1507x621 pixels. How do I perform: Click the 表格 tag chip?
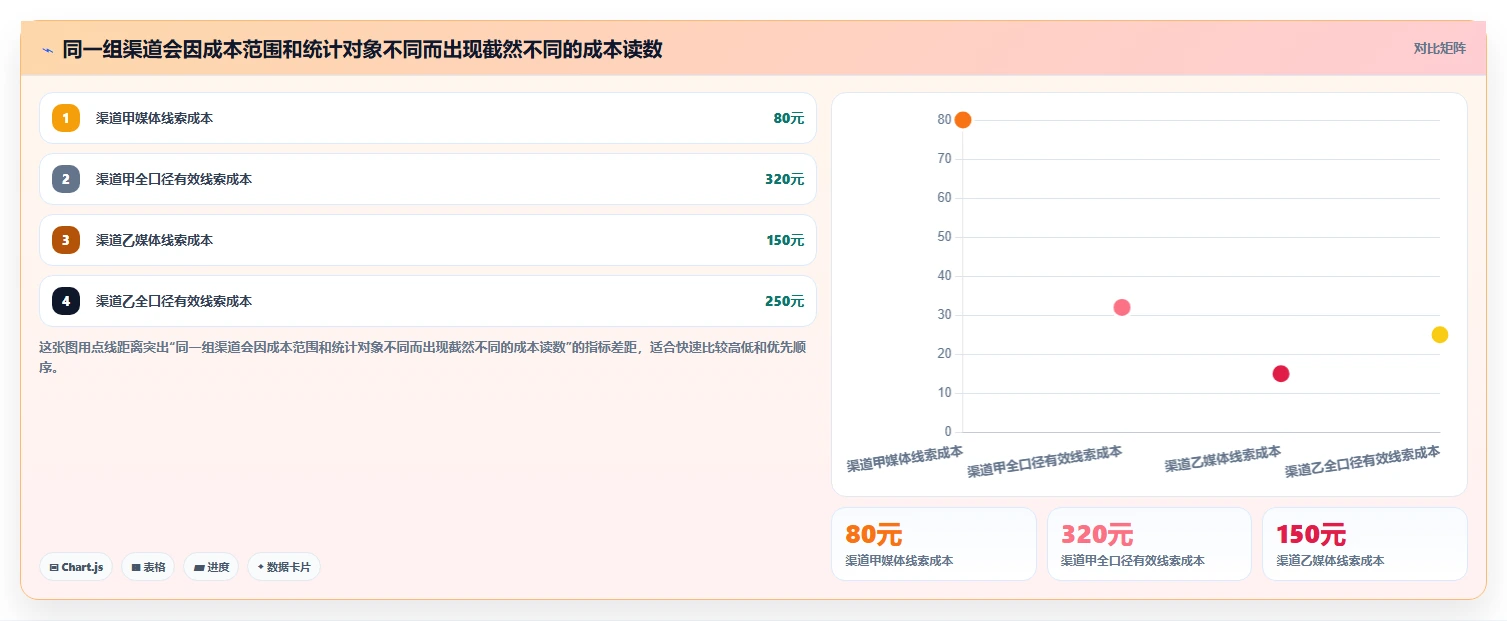[x=148, y=567]
